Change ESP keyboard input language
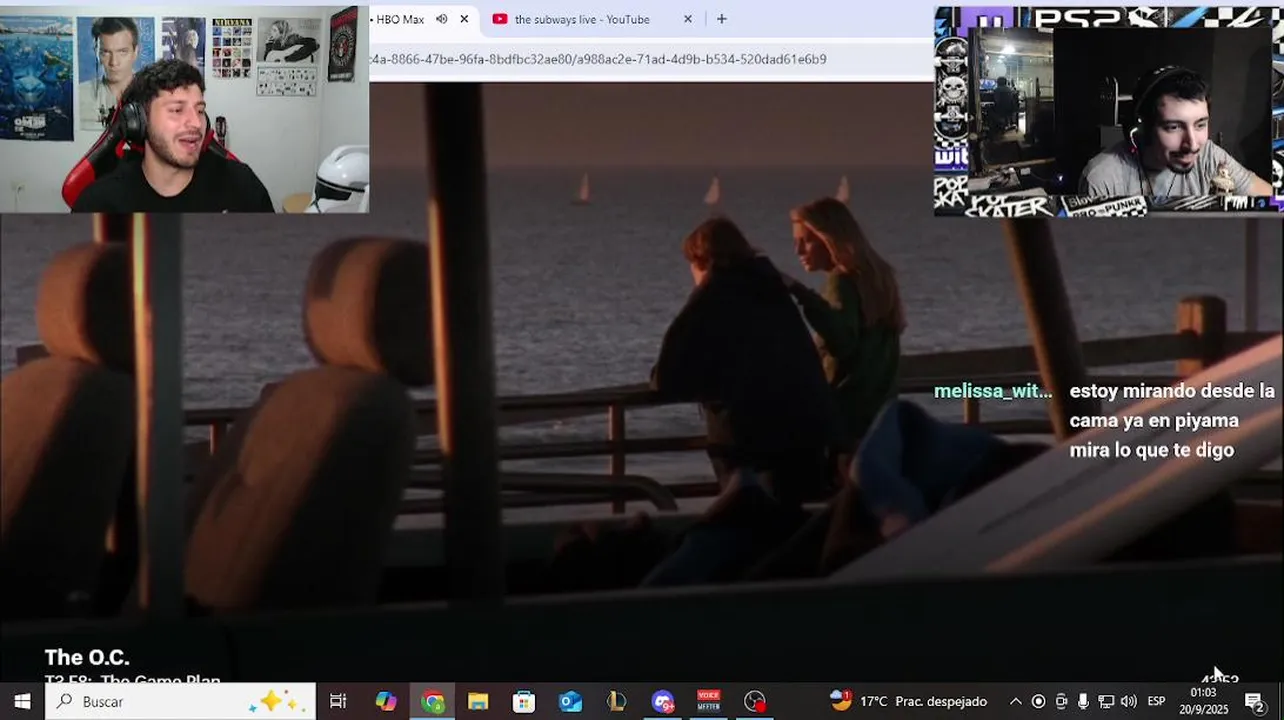 (x=1156, y=702)
